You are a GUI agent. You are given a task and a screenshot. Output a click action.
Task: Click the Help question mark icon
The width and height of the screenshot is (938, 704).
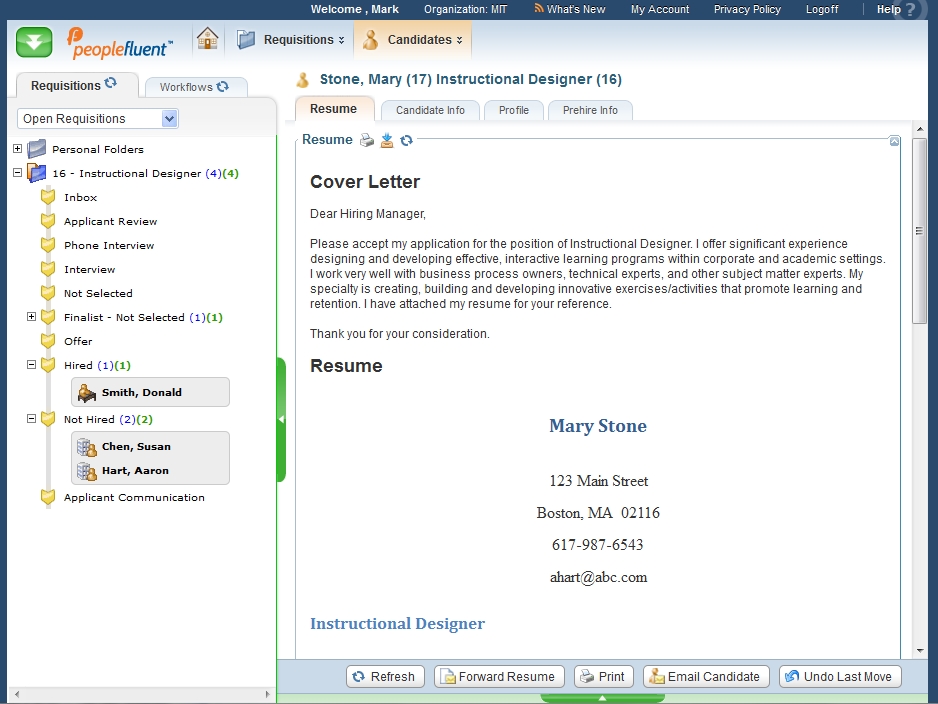909,10
